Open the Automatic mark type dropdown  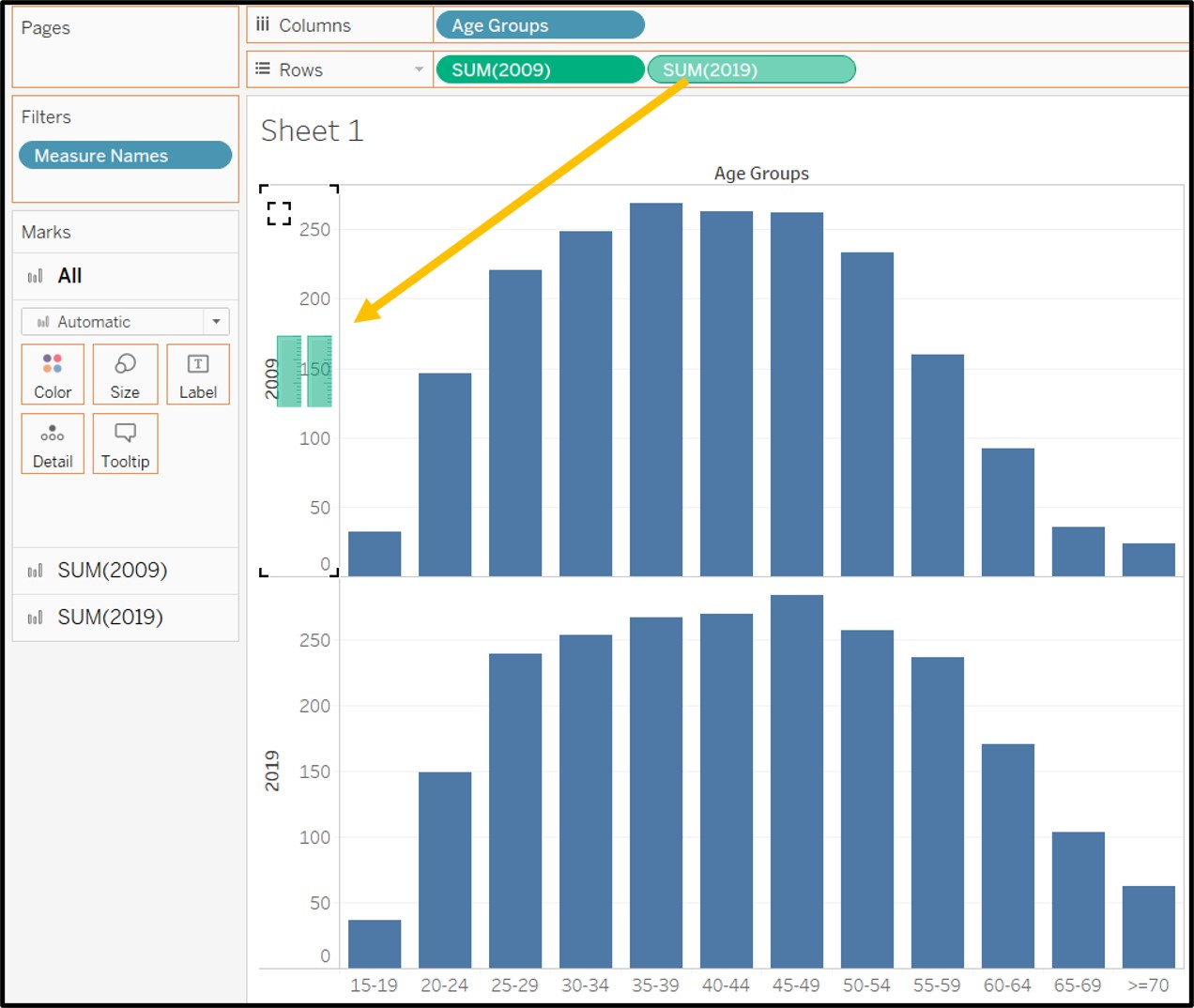216,322
